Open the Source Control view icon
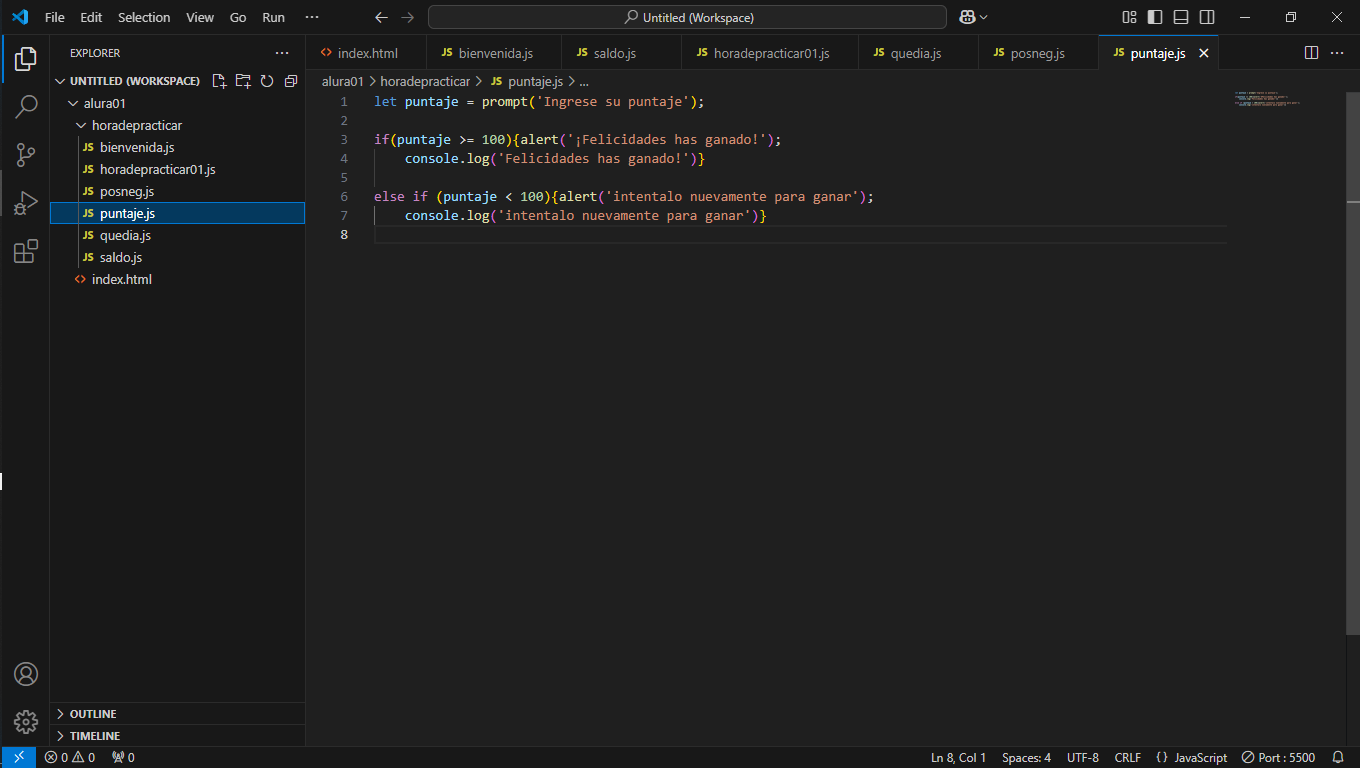The width and height of the screenshot is (1360, 768). tap(26, 155)
